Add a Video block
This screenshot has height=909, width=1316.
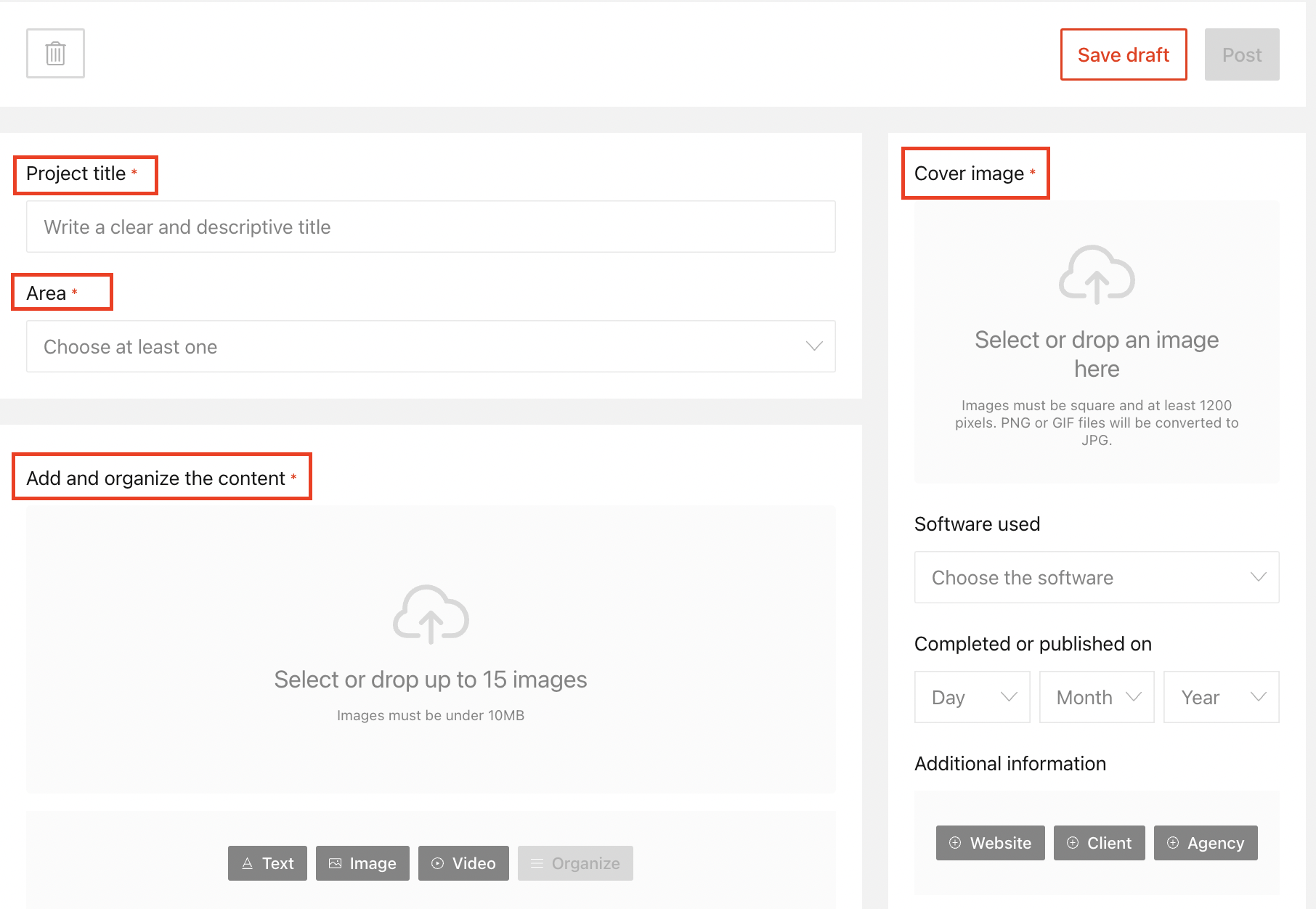click(463, 863)
